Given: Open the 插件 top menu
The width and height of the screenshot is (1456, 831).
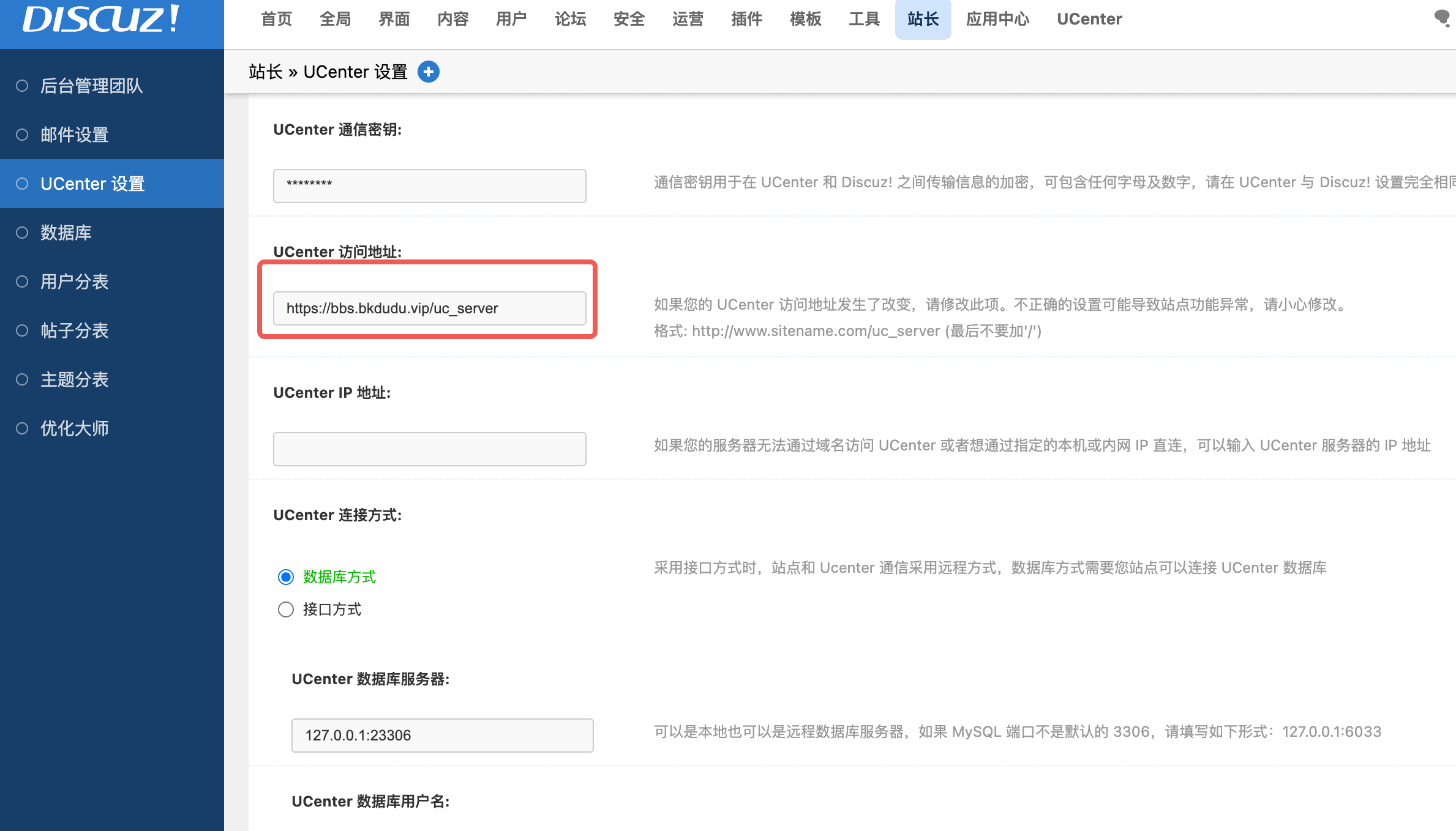Looking at the screenshot, I should pos(746,19).
